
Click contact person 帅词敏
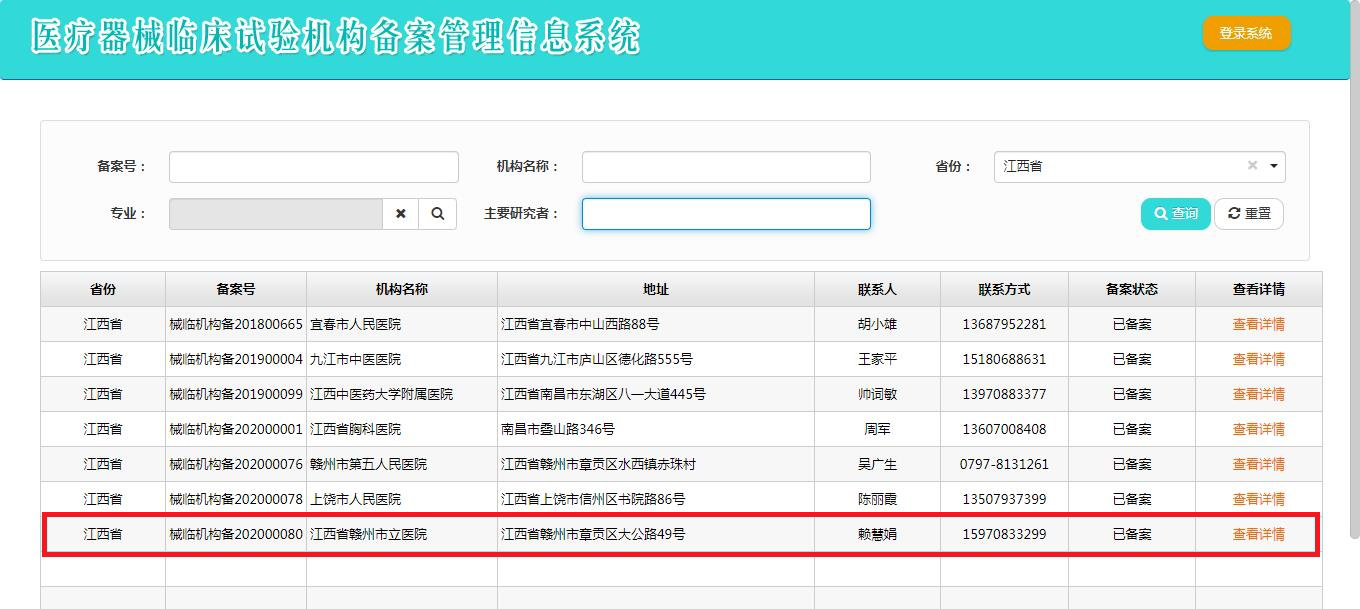[877, 394]
